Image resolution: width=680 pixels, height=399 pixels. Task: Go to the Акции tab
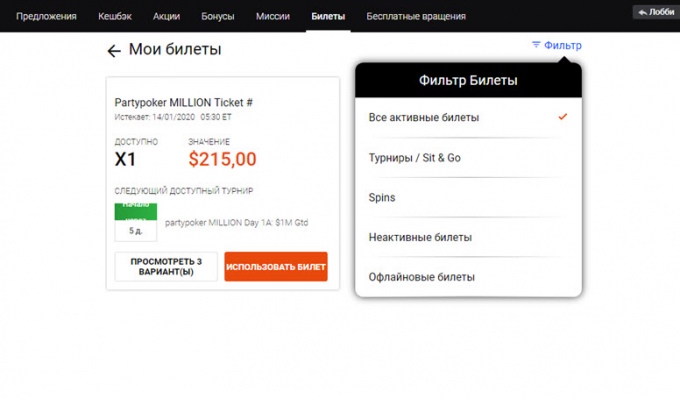tap(166, 16)
